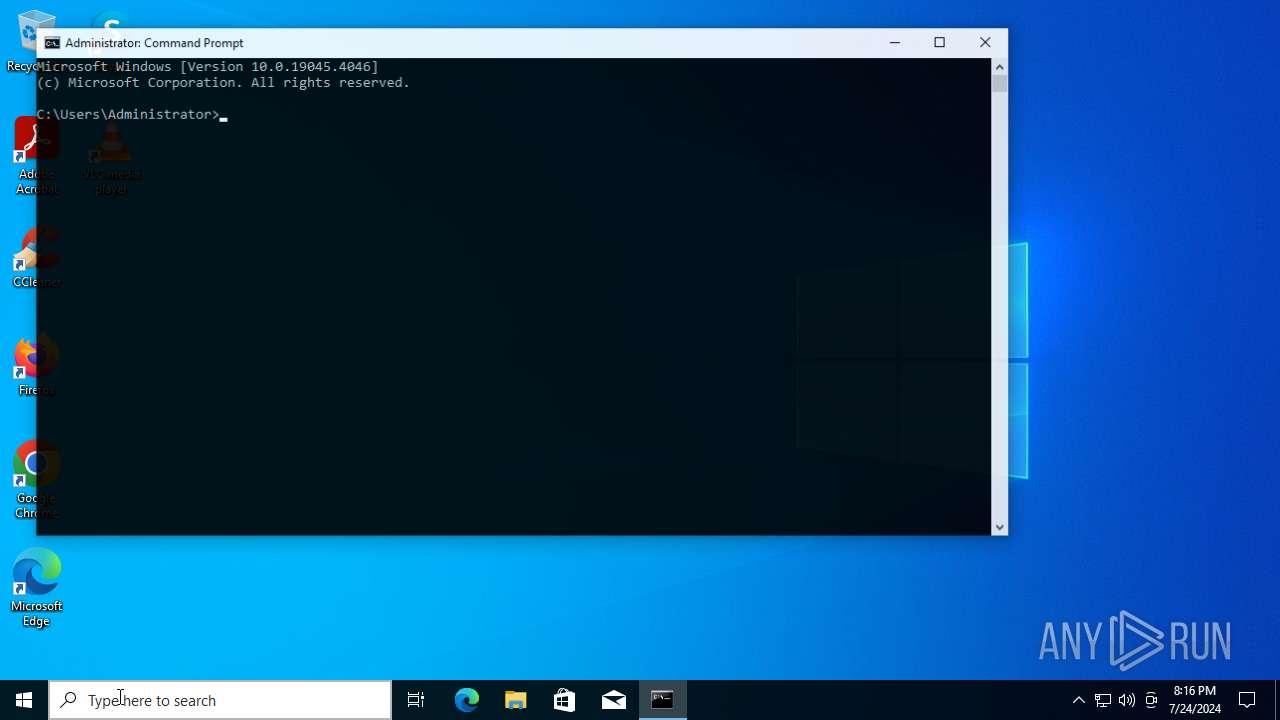Open the Command Prompt title bar system icon
The height and width of the screenshot is (720, 1280).
52,43
